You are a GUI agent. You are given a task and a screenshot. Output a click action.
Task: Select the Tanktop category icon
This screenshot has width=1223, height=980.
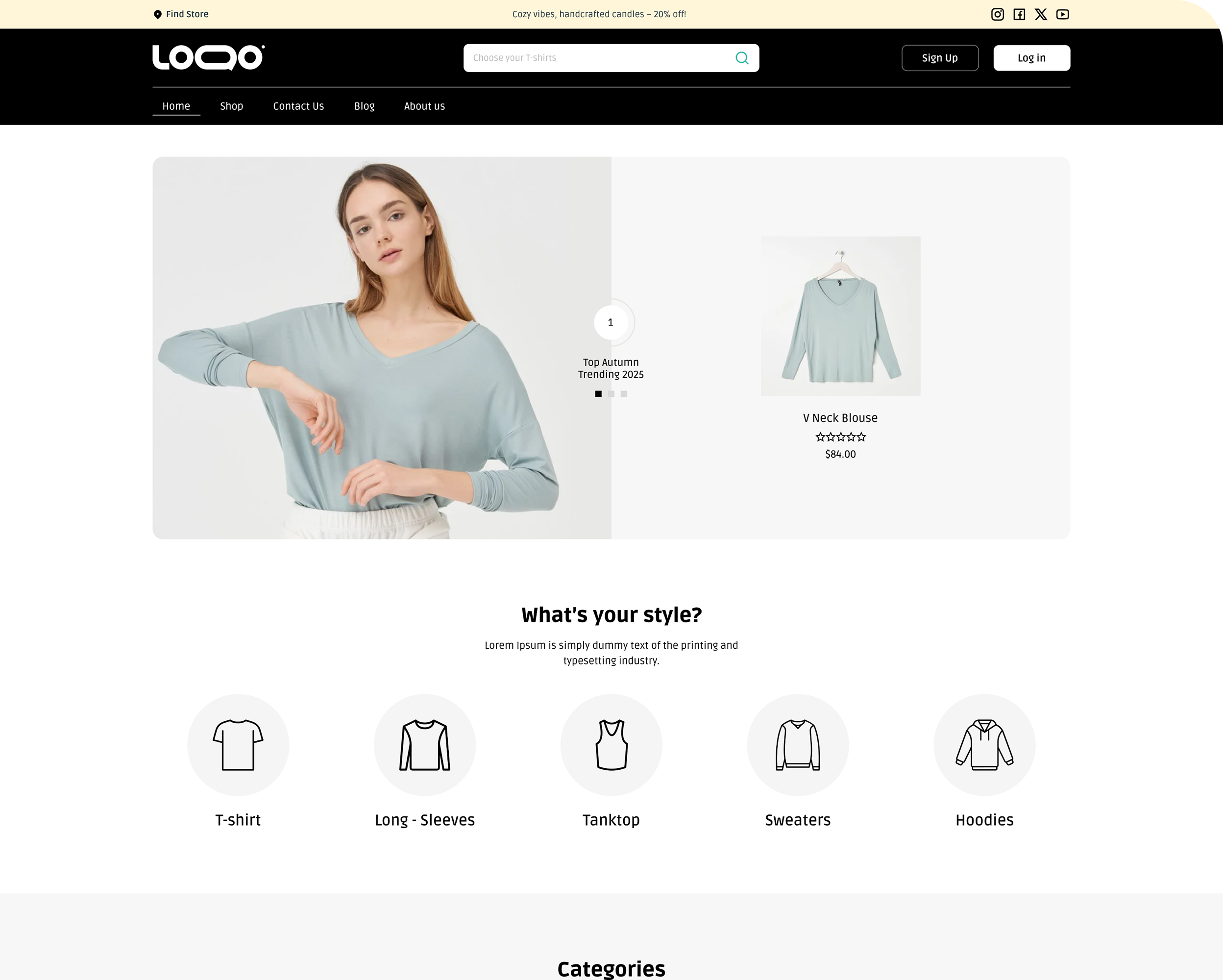click(x=611, y=745)
